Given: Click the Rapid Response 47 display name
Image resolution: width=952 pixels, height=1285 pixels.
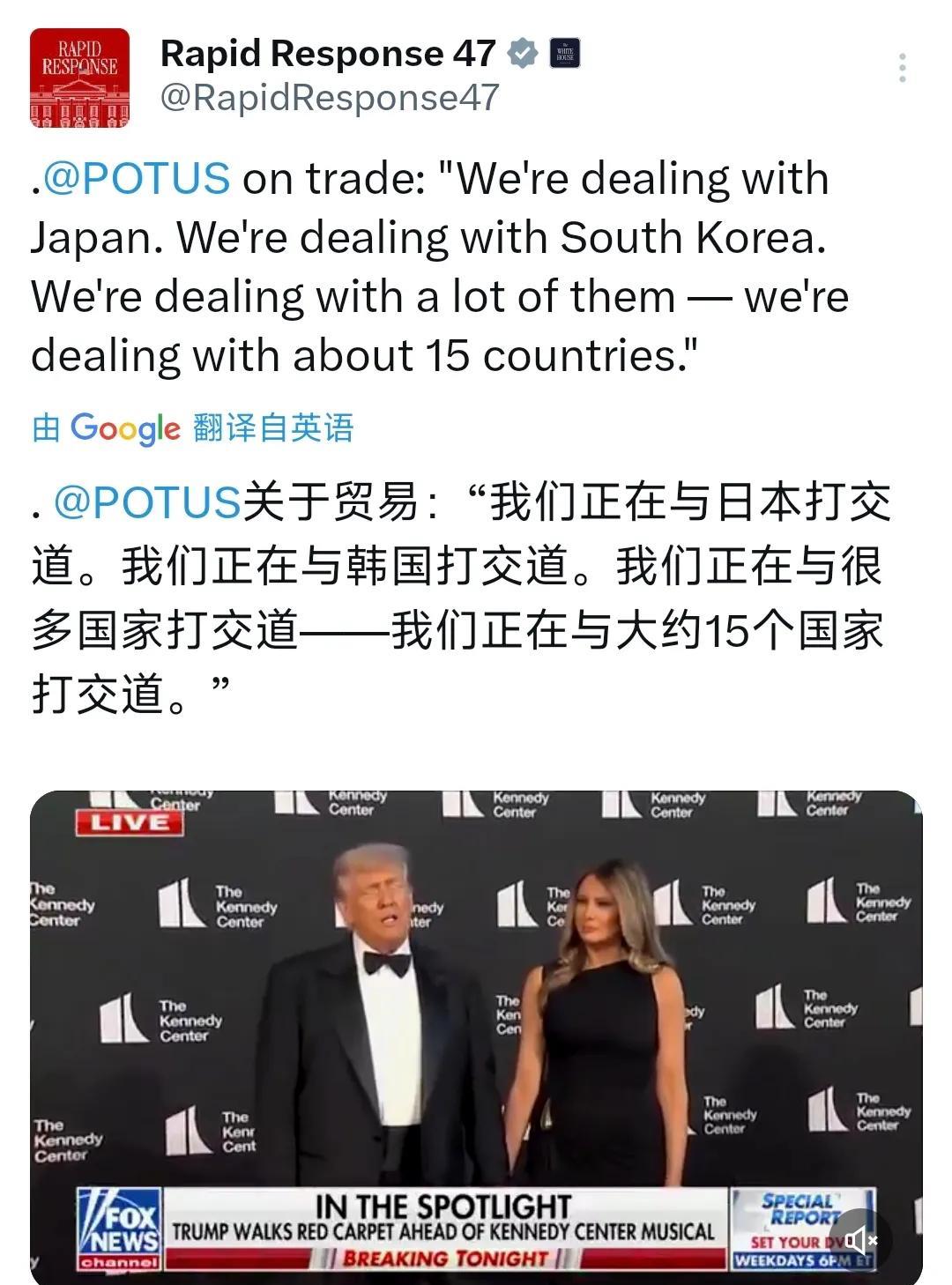Looking at the screenshot, I should (x=328, y=54).
